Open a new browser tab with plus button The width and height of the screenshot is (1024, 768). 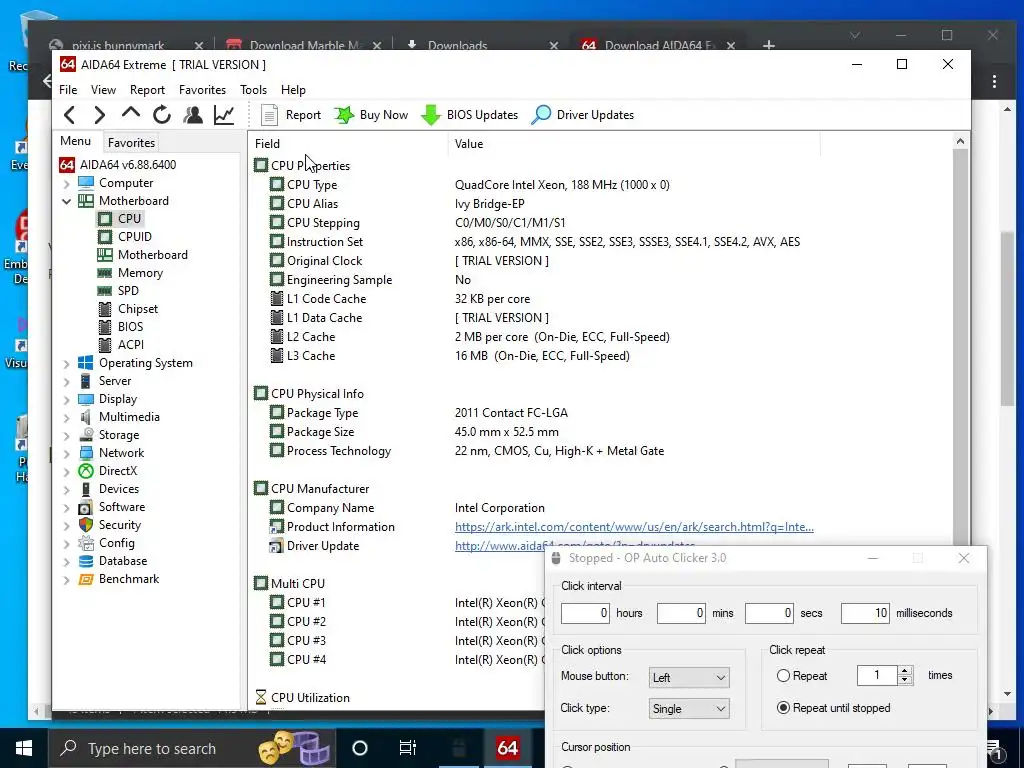click(x=769, y=45)
